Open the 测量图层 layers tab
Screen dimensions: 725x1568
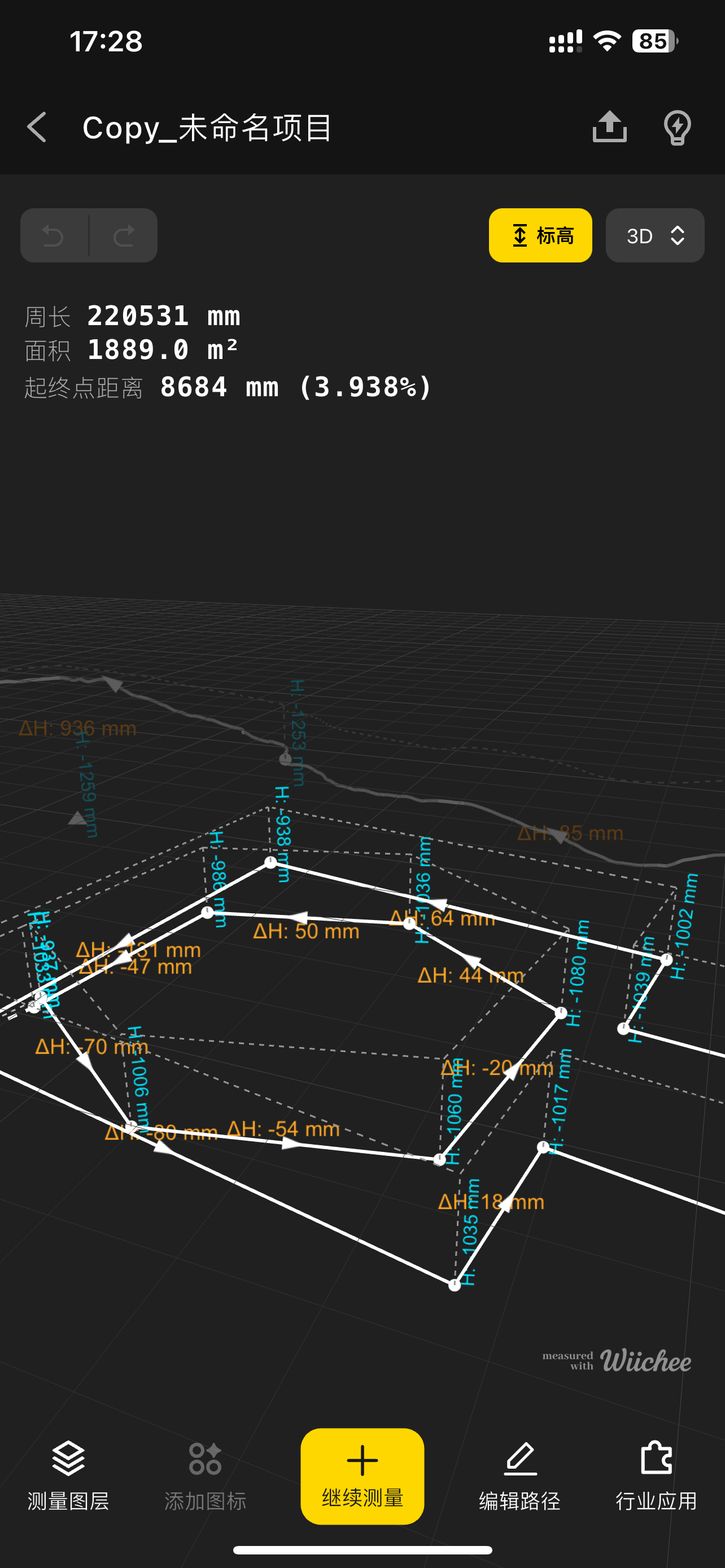pyautogui.click(x=68, y=1476)
